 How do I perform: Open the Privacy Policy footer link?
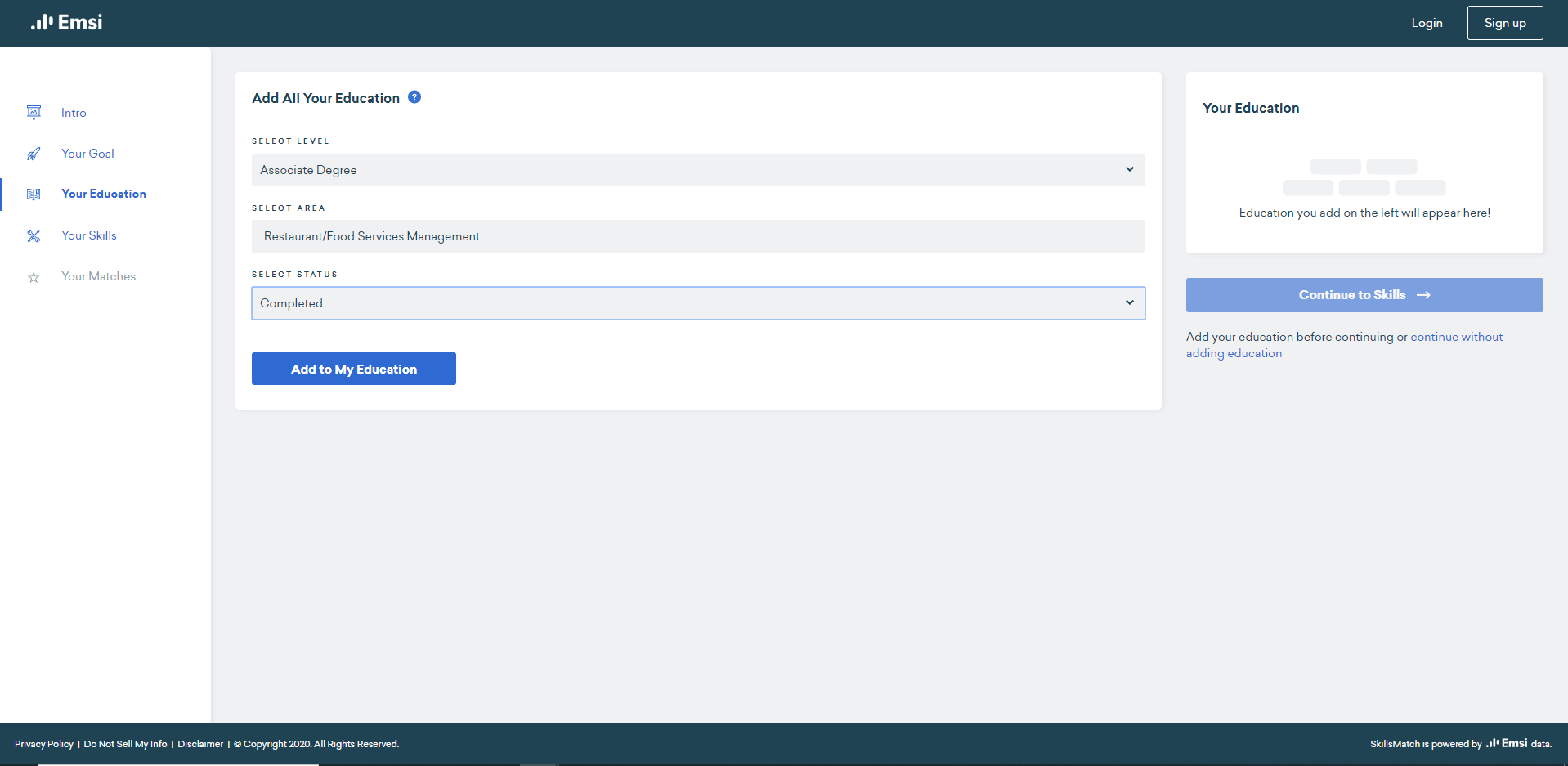[44, 744]
